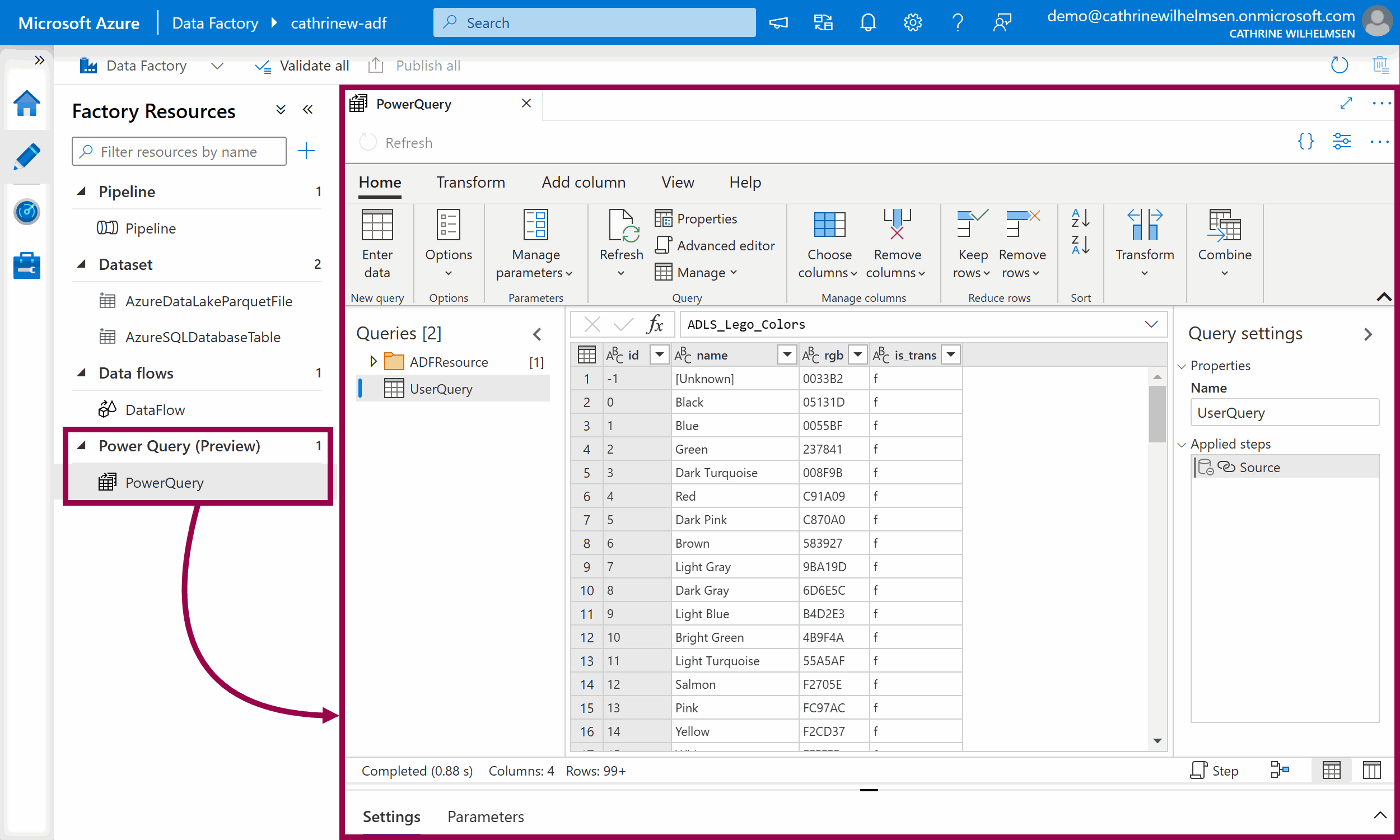1400x840 pixels.
Task: Open the Parameters tab at bottom
Action: click(485, 816)
